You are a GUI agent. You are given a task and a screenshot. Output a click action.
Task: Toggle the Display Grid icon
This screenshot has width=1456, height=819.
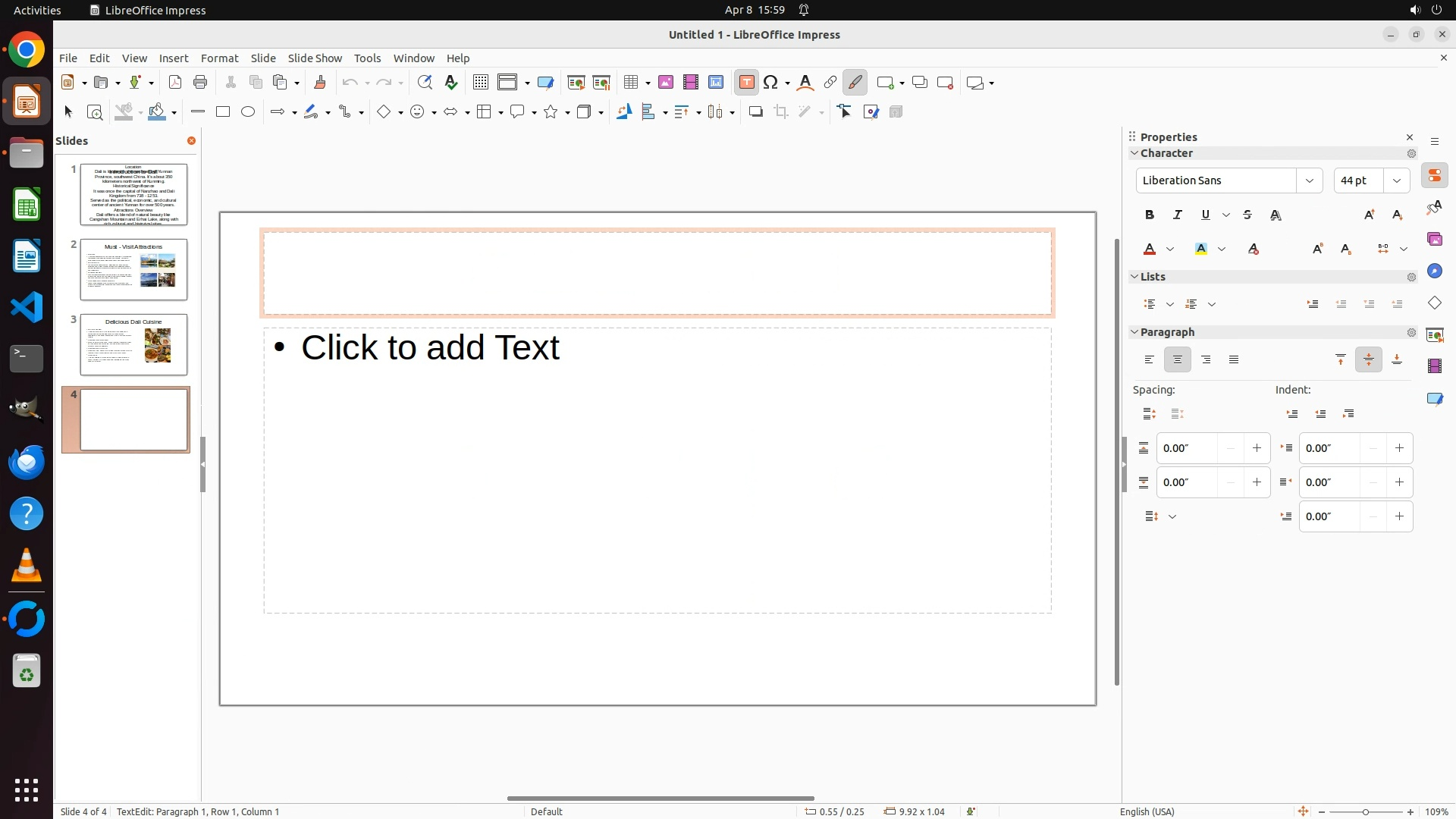[x=480, y=83]
